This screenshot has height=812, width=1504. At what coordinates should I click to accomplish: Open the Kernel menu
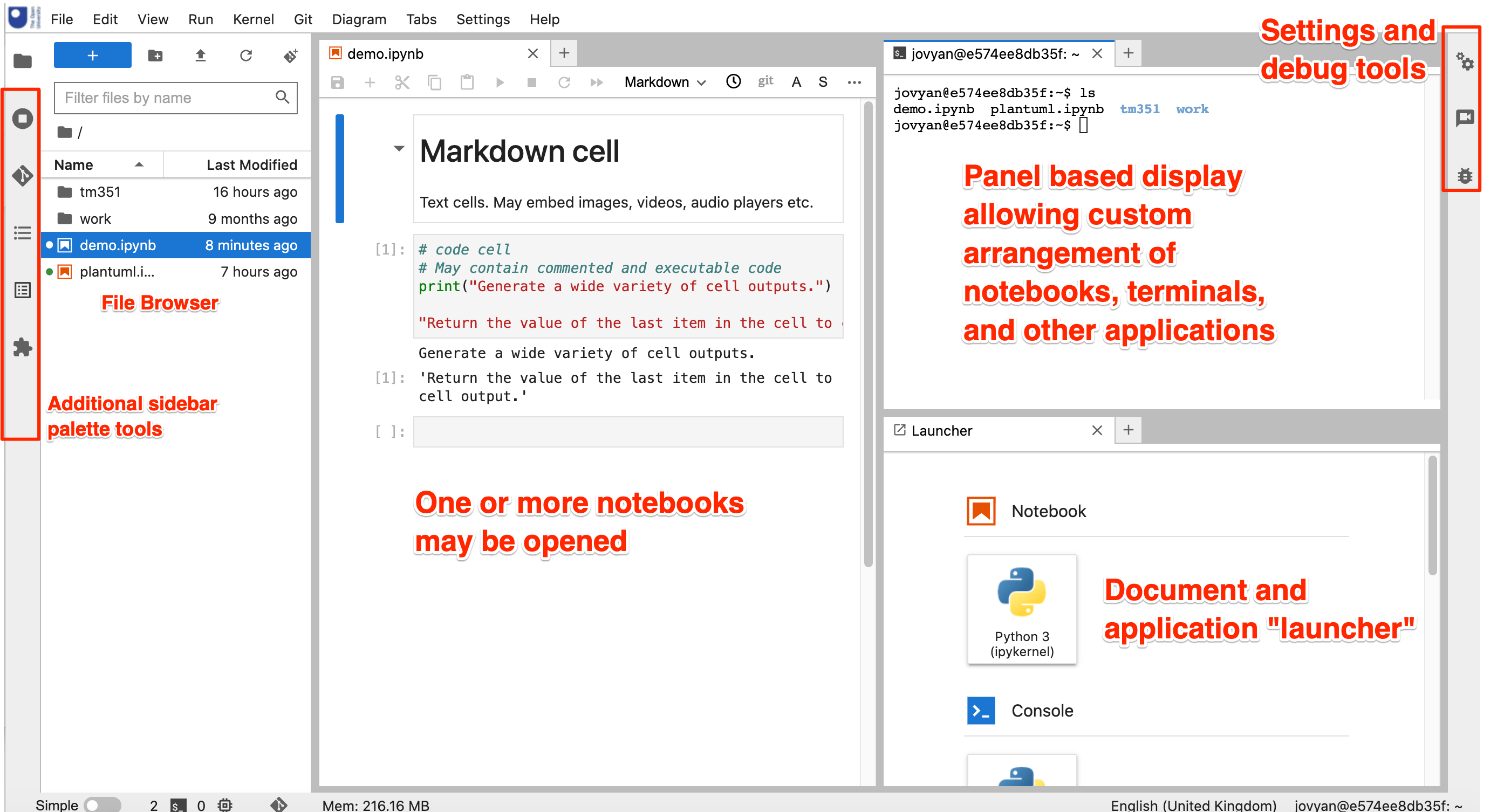tap(254, 19)
